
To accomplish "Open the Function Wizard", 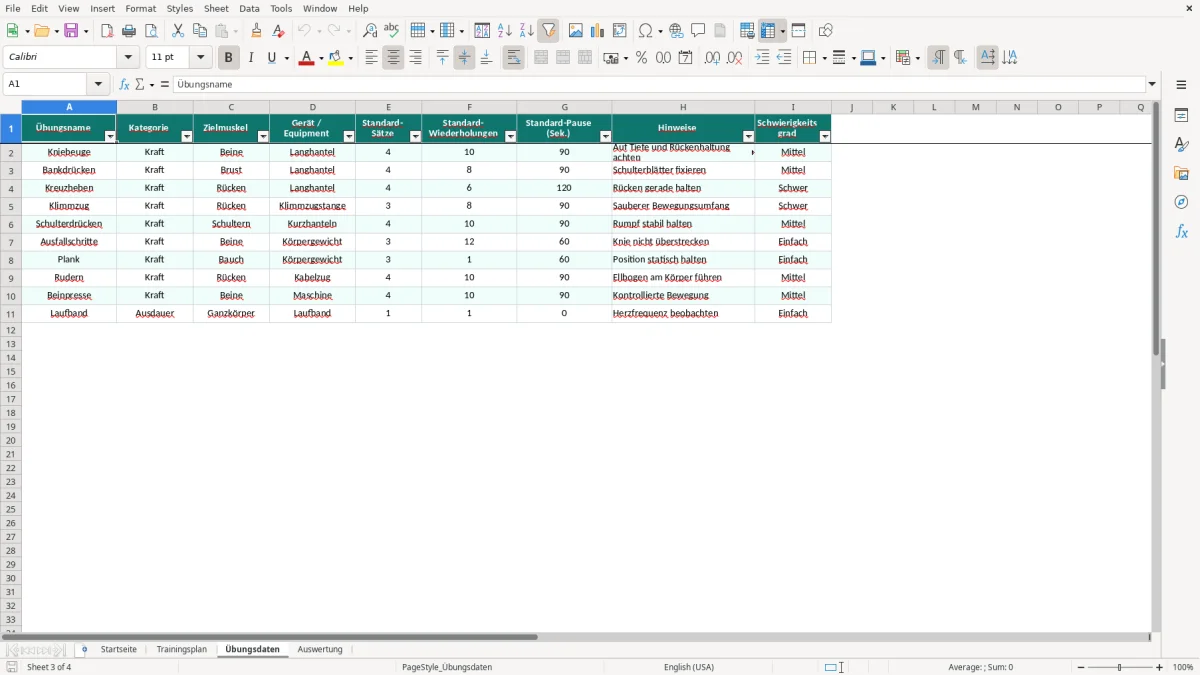I will pyautogui.click(x=124, y=84).
